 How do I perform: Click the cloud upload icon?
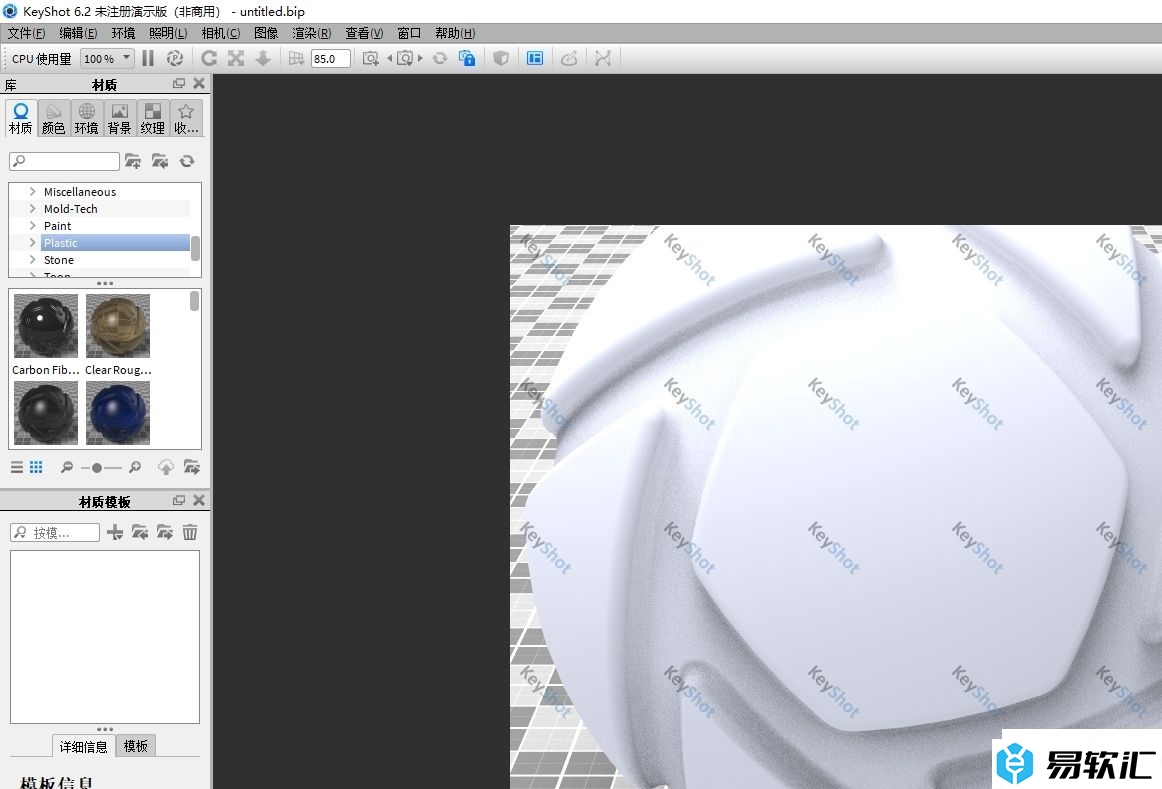coord(165,467)
